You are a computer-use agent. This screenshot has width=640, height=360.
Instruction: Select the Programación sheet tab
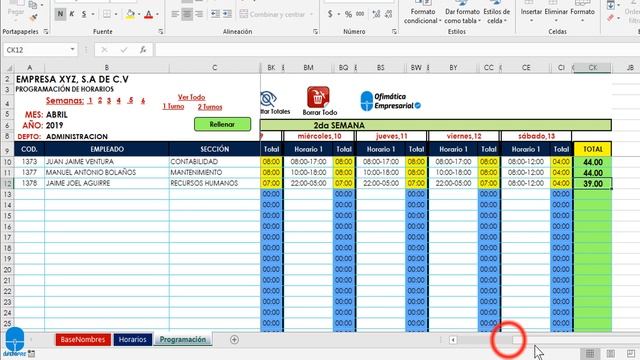click(x=183, y=340)
